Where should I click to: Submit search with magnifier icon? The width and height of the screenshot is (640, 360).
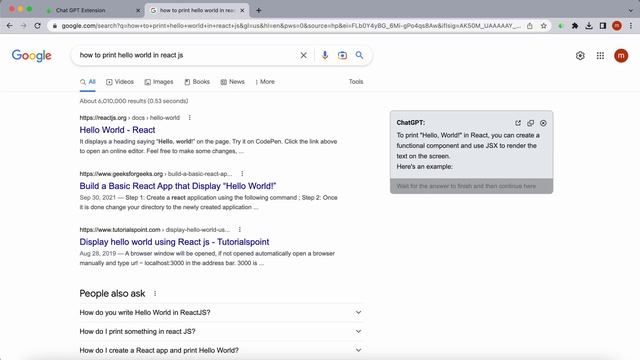tap(359, 55)
